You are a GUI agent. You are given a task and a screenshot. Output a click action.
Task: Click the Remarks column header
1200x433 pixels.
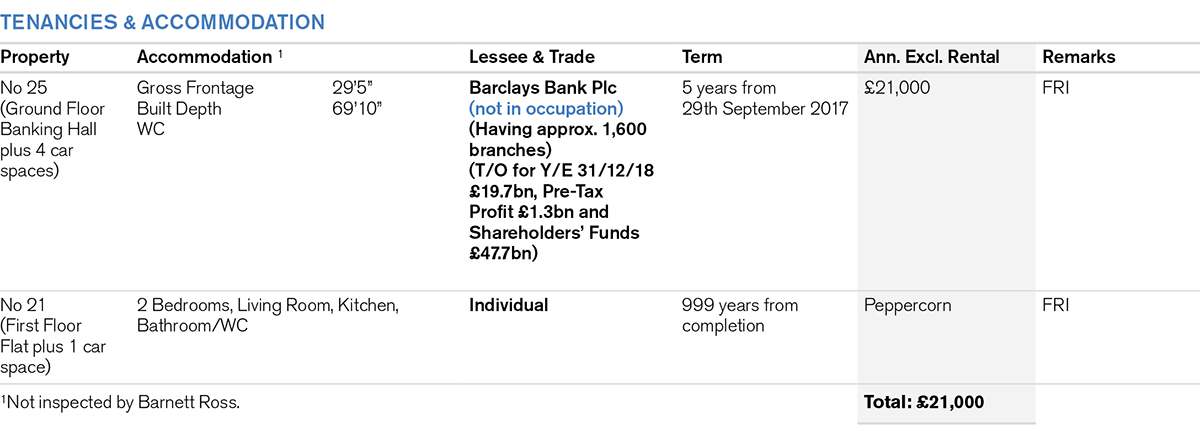[1078, 57]
